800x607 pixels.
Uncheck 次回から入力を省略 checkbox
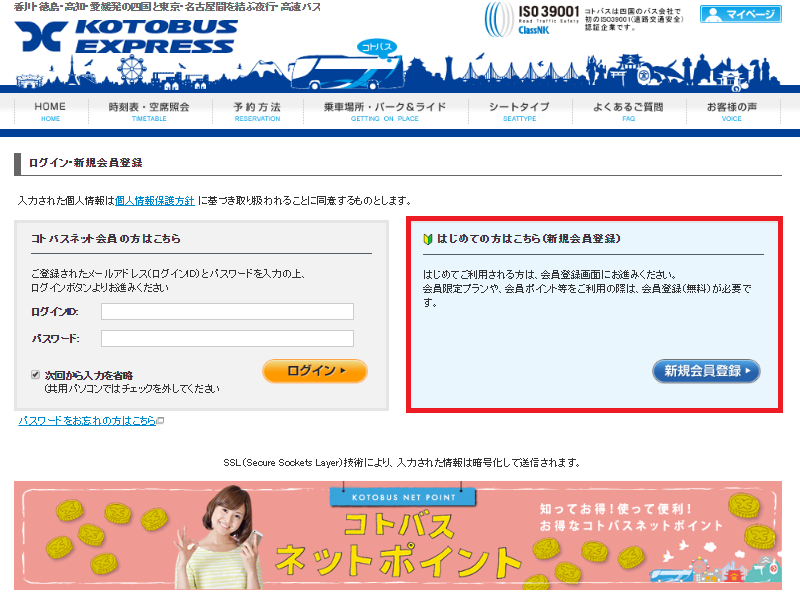point(36,375)
